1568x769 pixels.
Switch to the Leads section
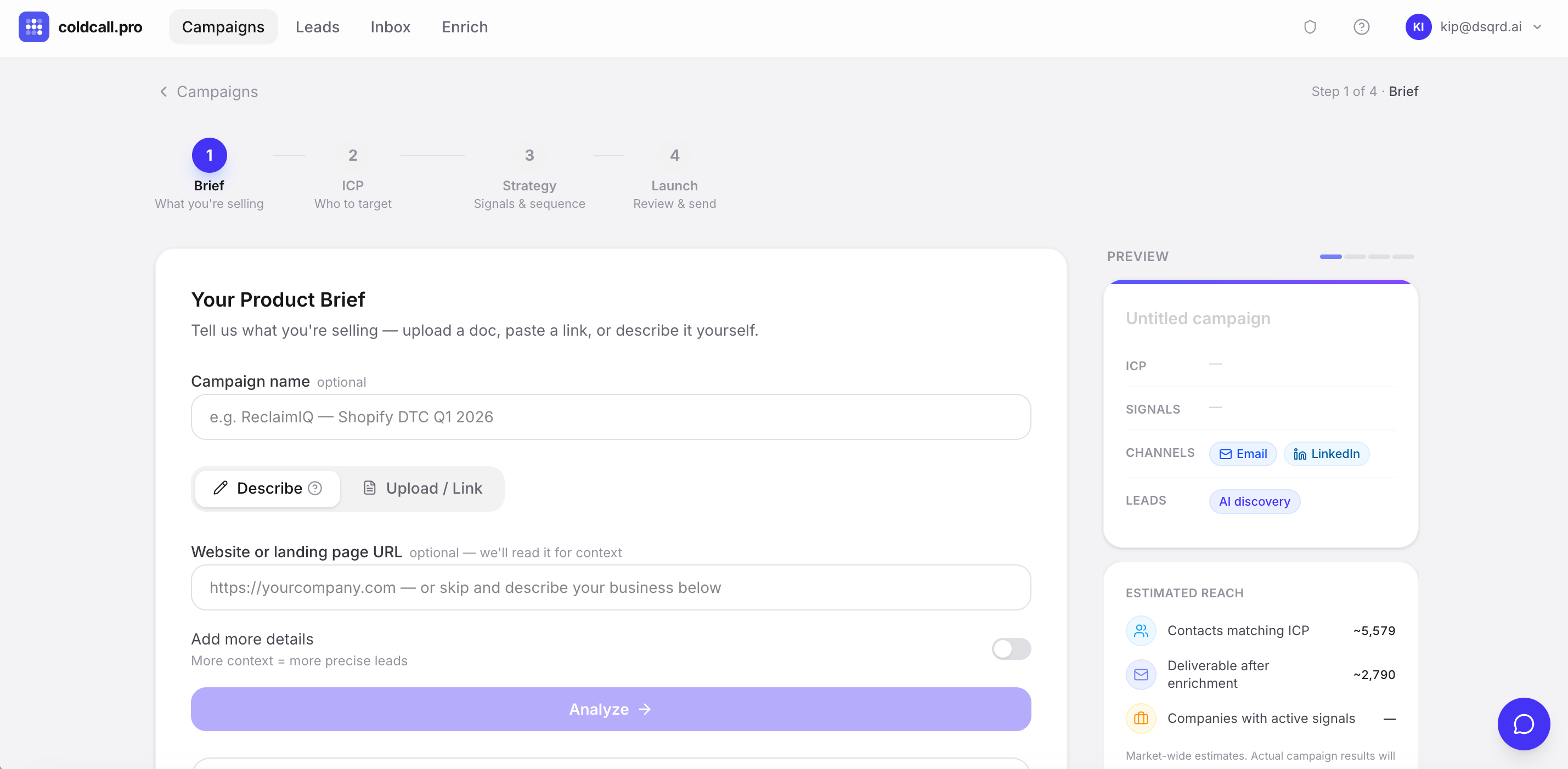click(317, 27)
